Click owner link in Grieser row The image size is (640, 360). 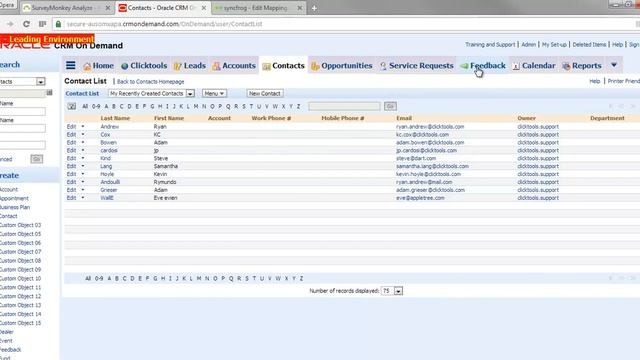(538, 190)
